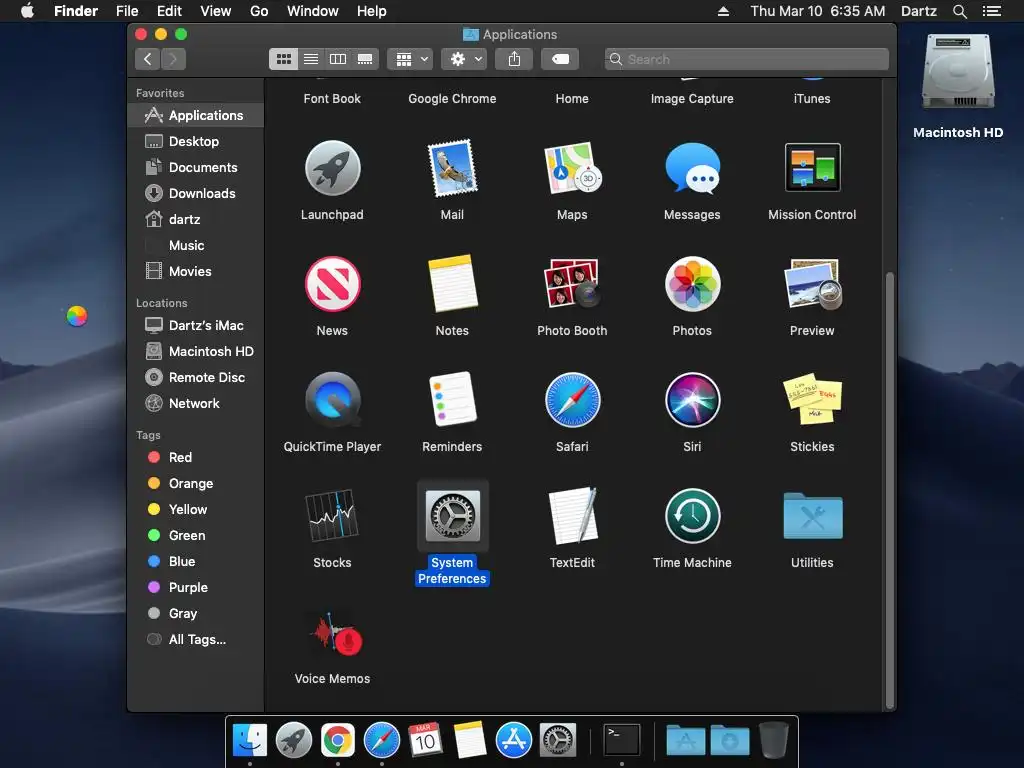This screenshot has width=1024, height=768.
Task: Open the Action gear dropdown menu
Action: pyautogui.click(x=464, y=59)
